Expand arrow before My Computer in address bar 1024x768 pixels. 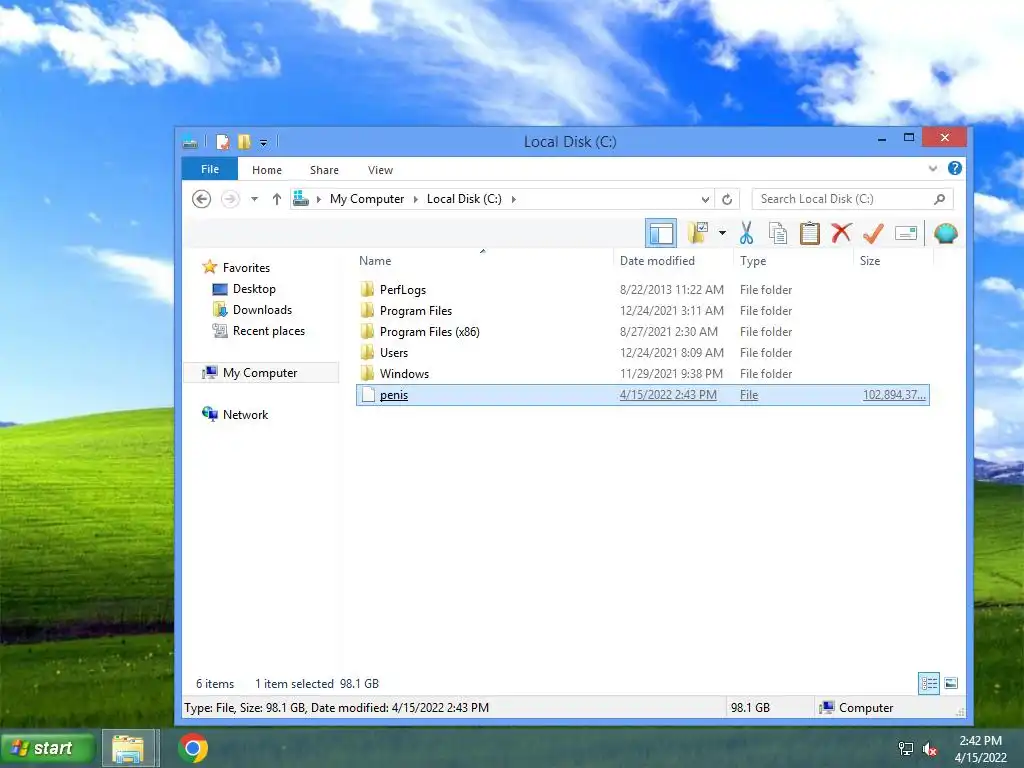[319, 199]
